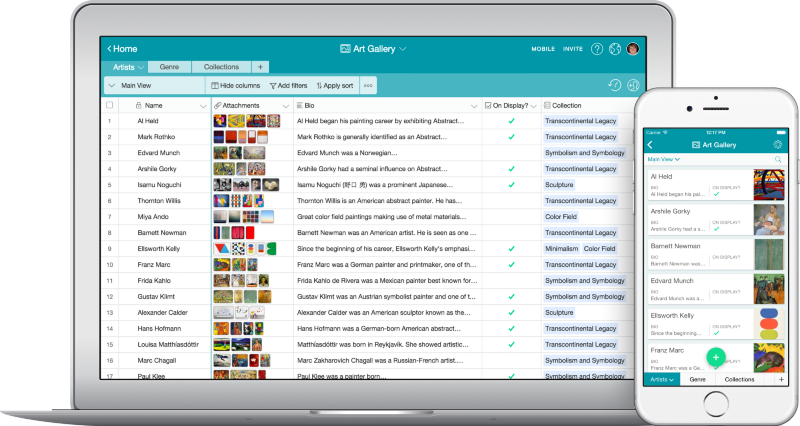Image resolution: width=800 pixels, height=426 pixels.
Task: Switch to Collections tab on desktop
Action: click(220, 67)
